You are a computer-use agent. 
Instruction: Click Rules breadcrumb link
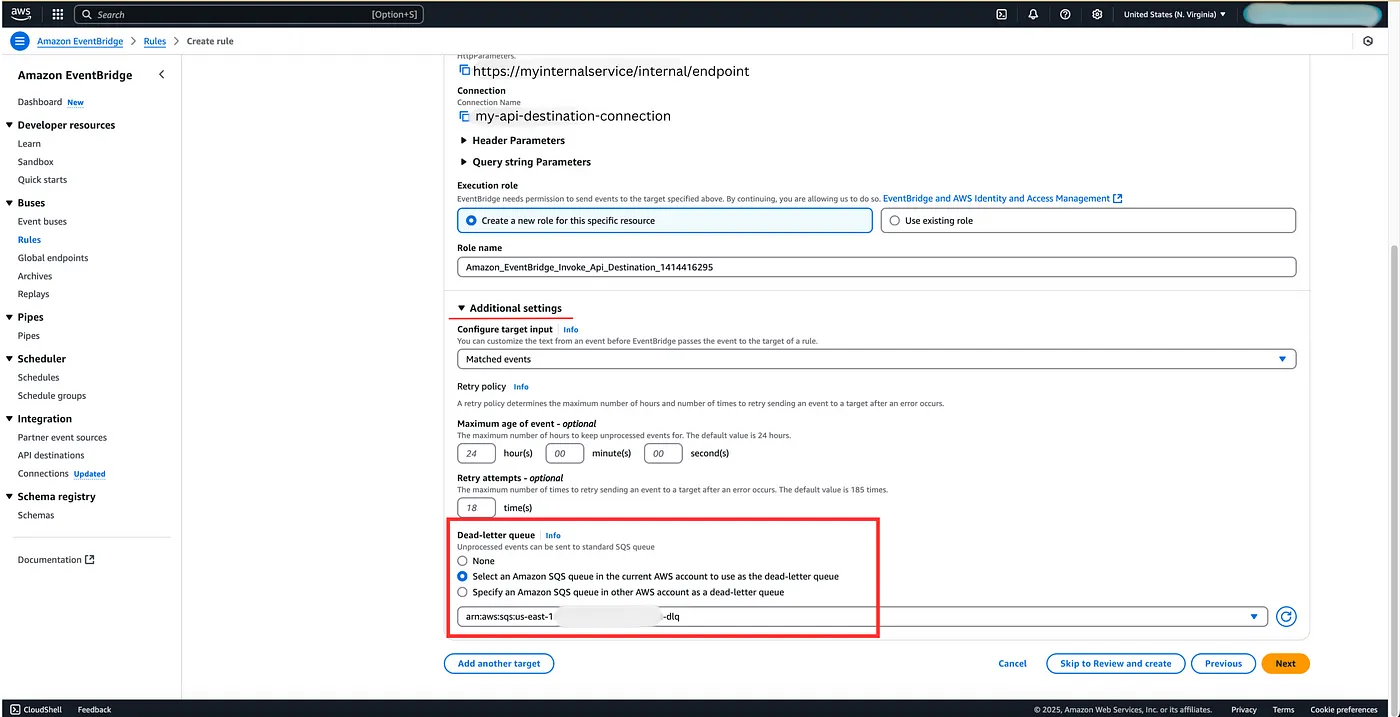154,41
